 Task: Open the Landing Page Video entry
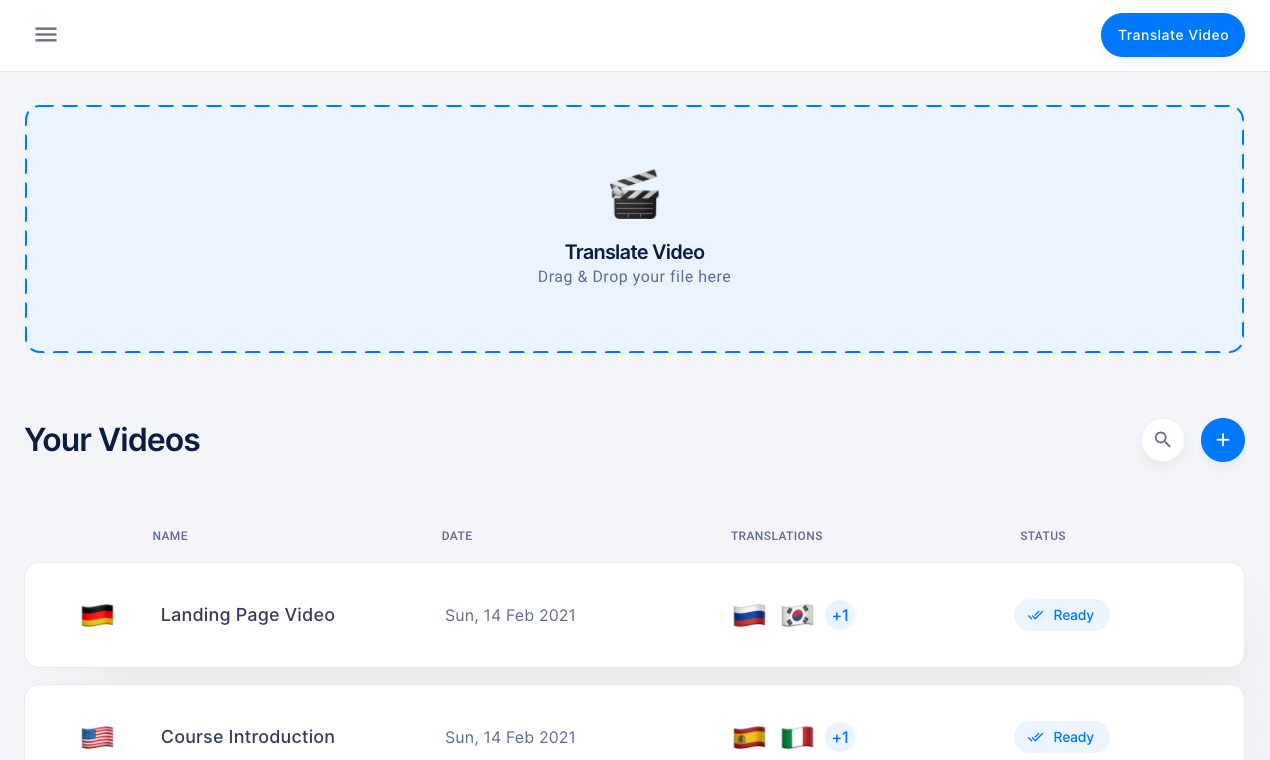click(247, 615)
